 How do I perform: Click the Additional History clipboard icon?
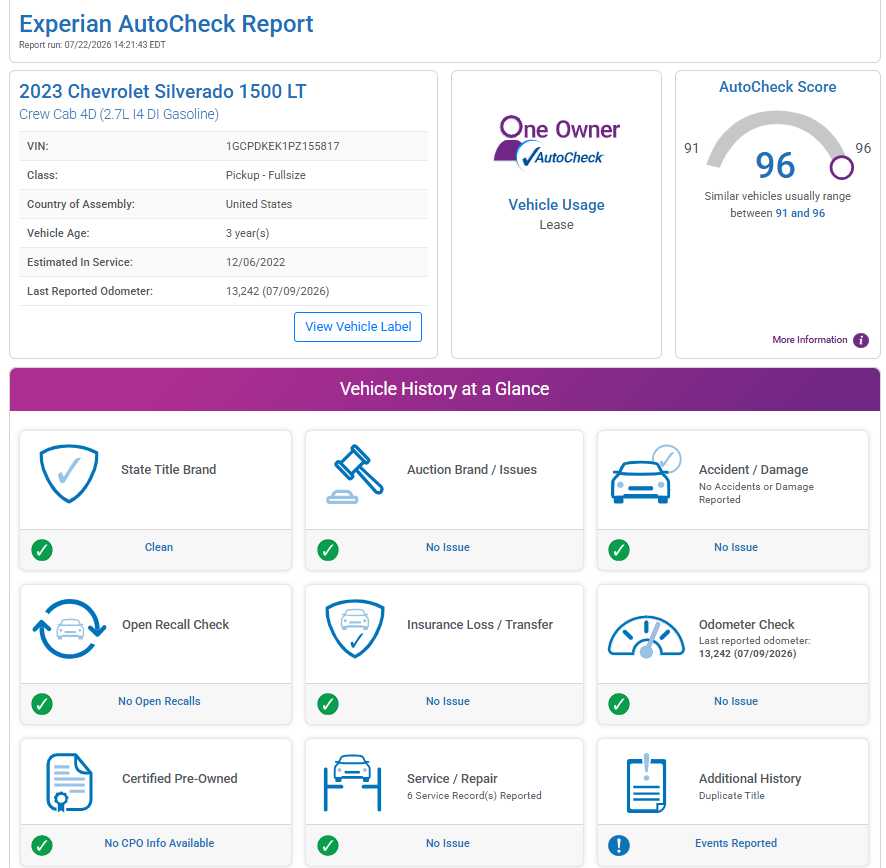coord(646,783)
